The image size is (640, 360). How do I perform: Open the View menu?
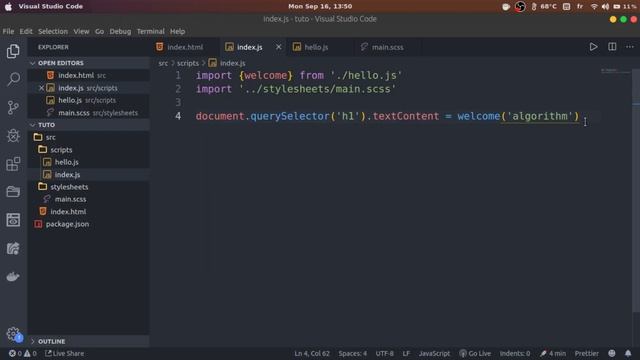81,31
